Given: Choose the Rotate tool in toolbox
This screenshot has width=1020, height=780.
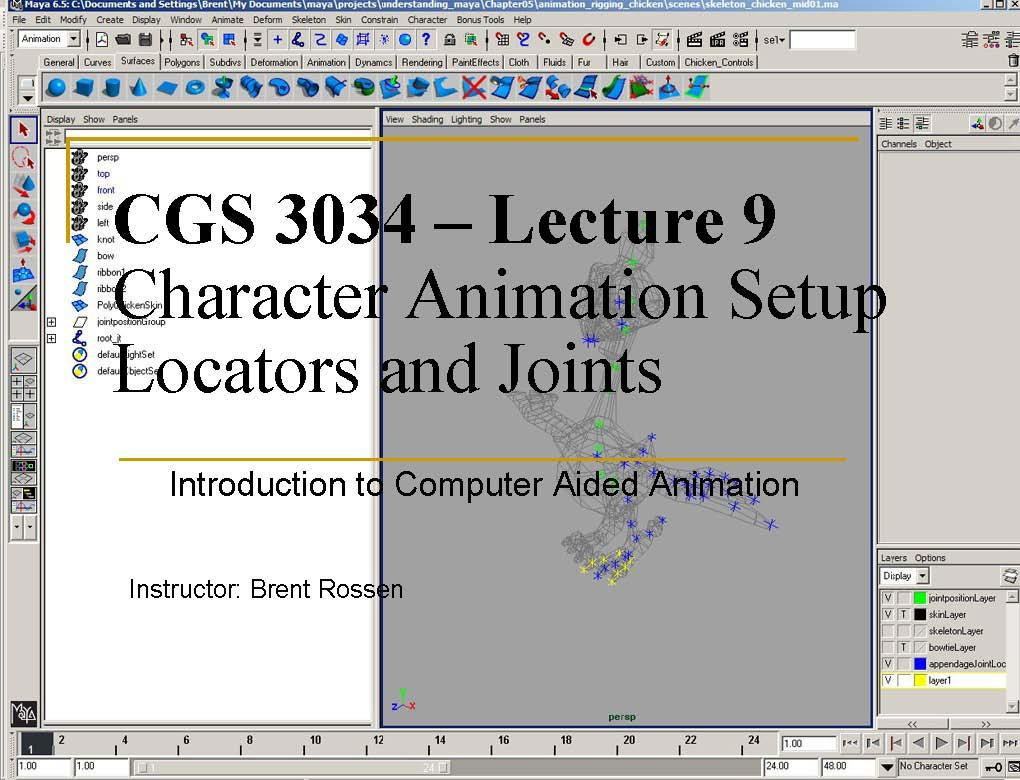Looking at the screenshot, I should click(23, 214).
